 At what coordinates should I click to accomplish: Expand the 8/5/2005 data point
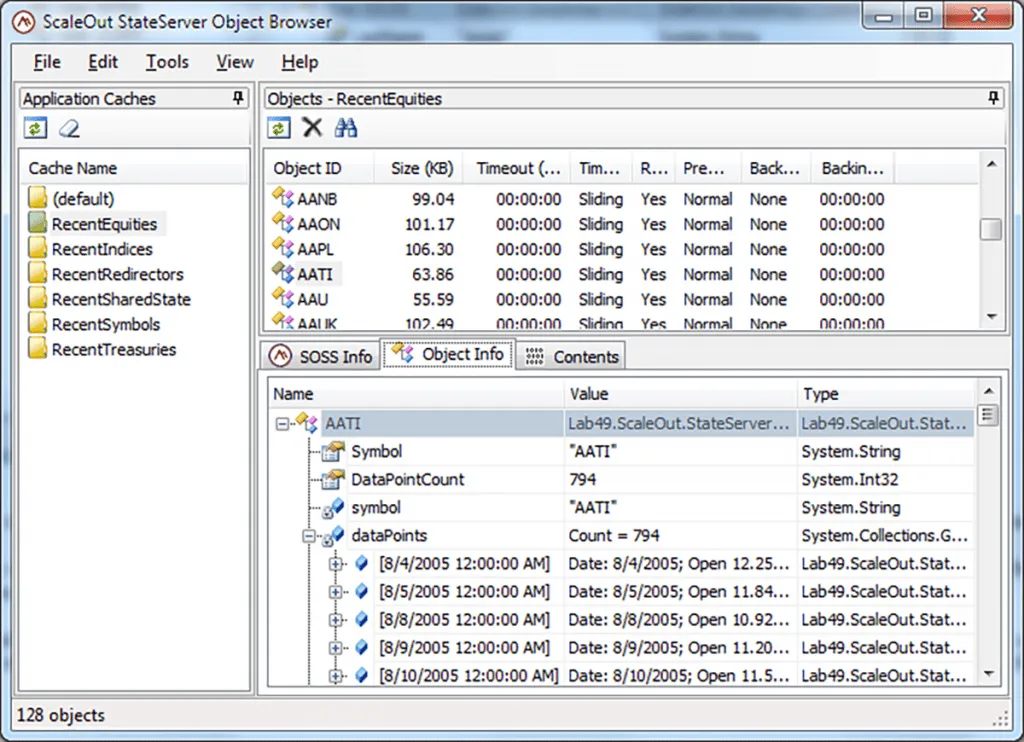pyautogui.click(x=336, y=592)
